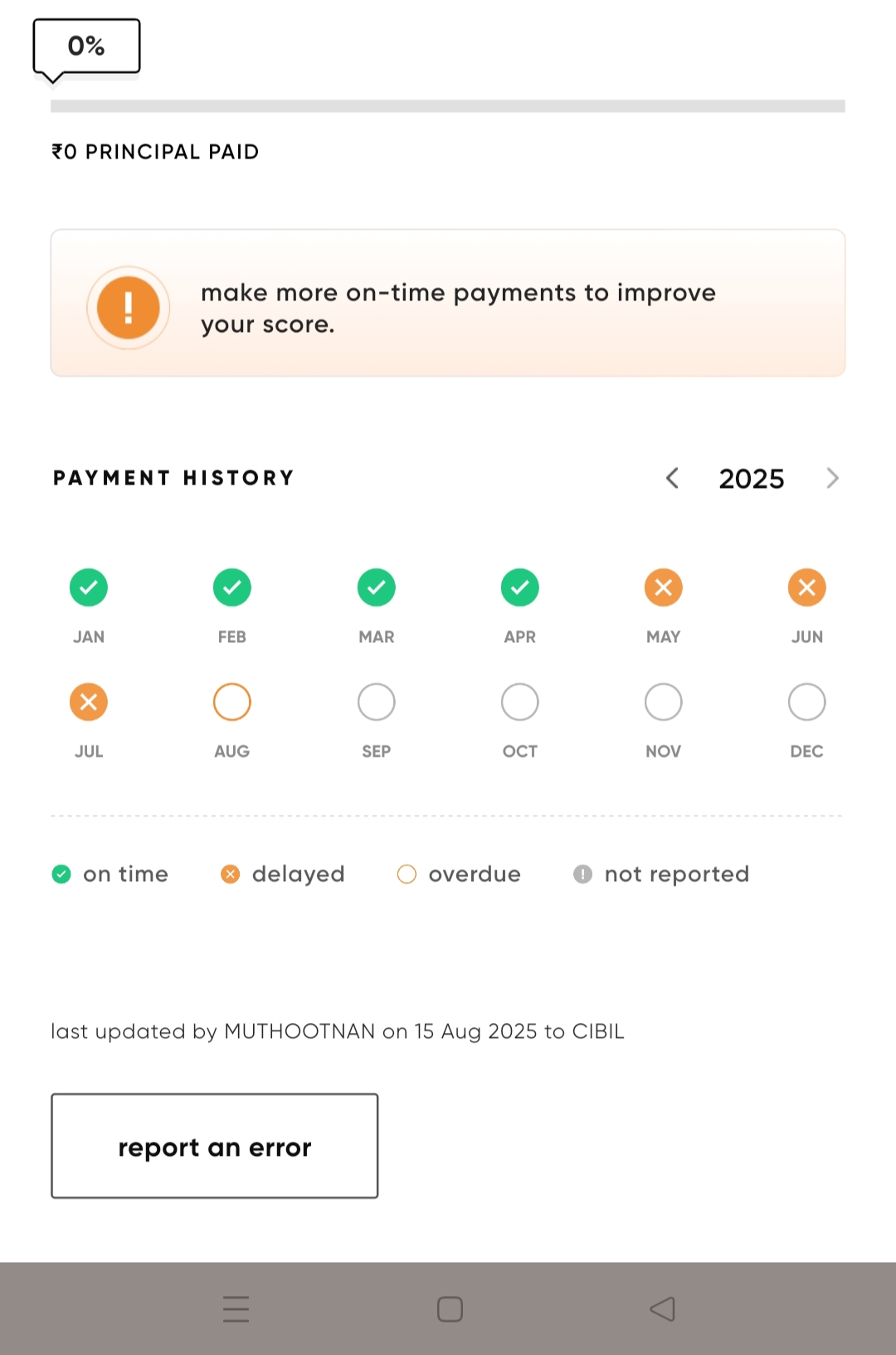Image resolution: width=896 pixels, height=1355 pixels.
Task: Open Android recent apps menu
Action: tap(236, 1309)
